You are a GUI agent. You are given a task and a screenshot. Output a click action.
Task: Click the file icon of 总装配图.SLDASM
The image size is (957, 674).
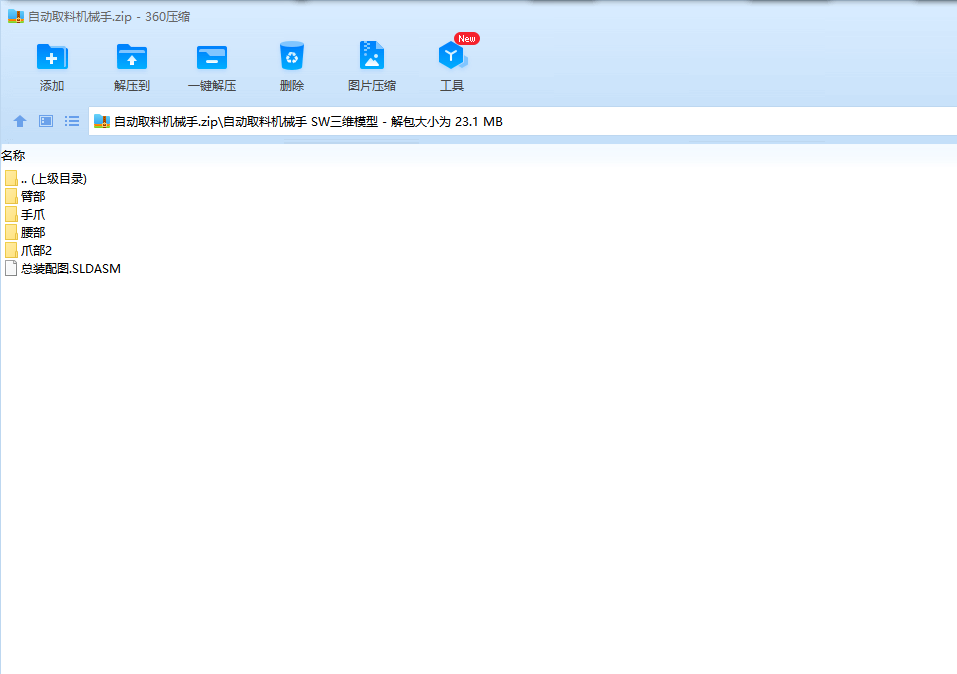pos(11,268)
